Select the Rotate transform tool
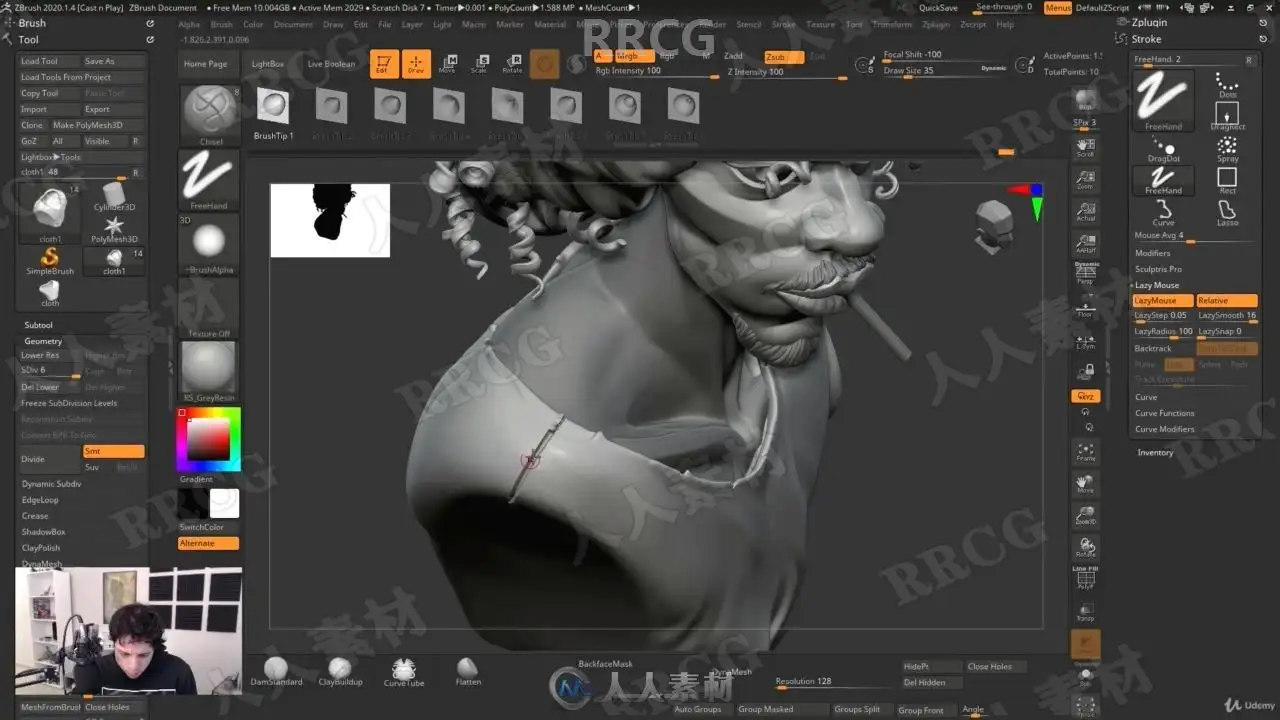Screen dimensions: 1280x720 point(512,64)
